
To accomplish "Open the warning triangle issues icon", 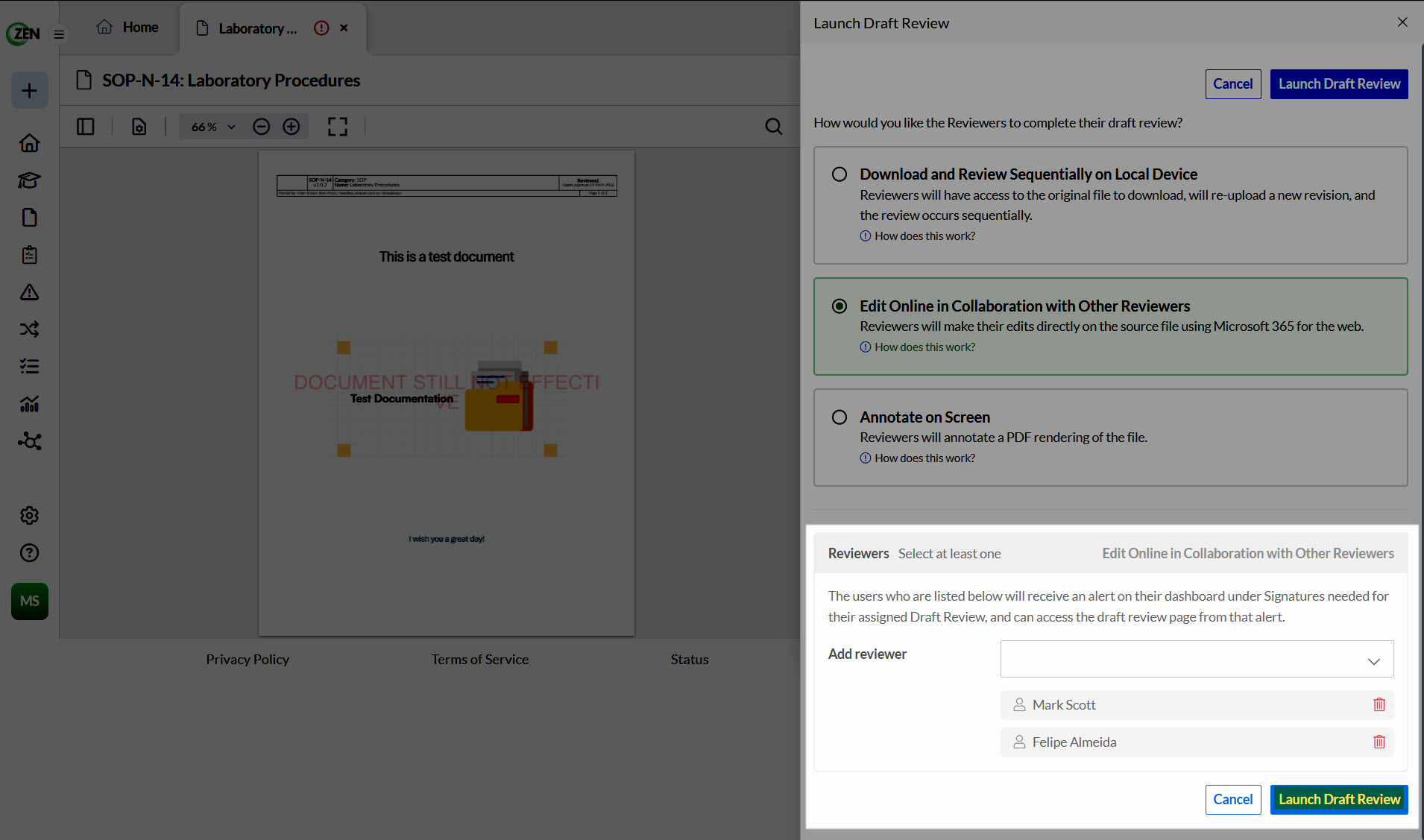I will [30, 292].
